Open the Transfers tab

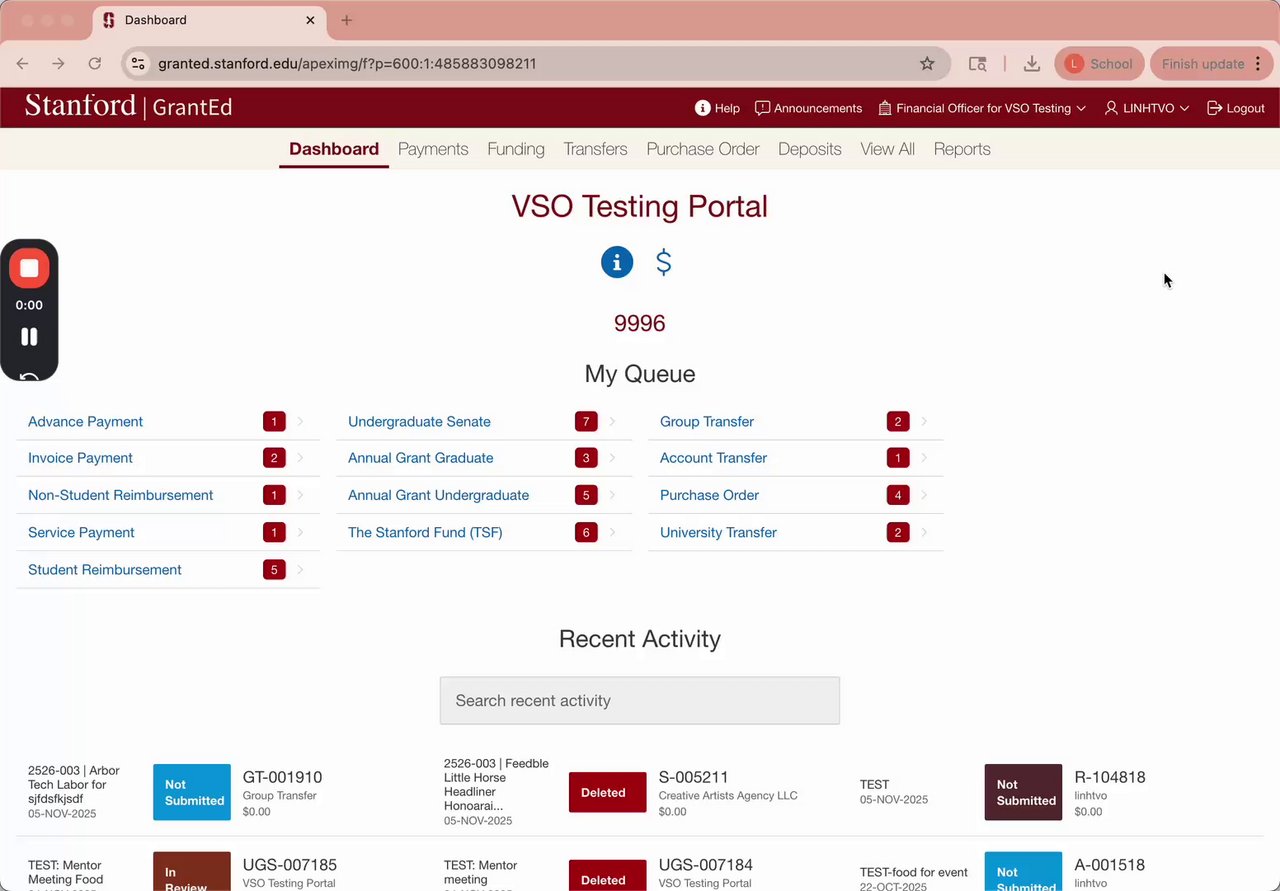click(x=595, y=149)
